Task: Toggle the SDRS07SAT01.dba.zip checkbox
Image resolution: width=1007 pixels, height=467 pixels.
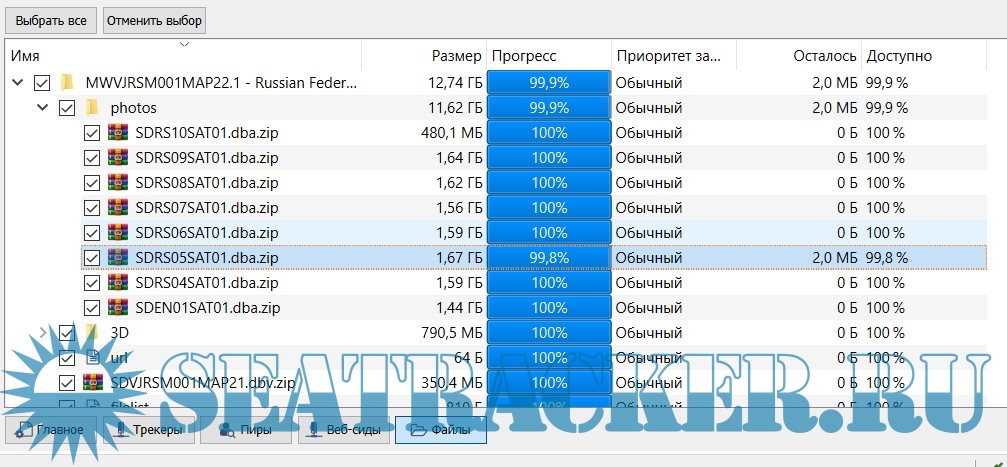Action: coord(92,207)
